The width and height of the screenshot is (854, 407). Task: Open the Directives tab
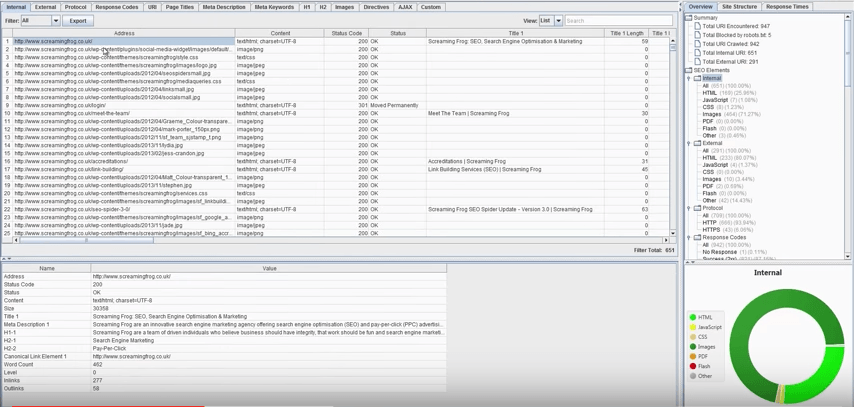coord(376,7)
